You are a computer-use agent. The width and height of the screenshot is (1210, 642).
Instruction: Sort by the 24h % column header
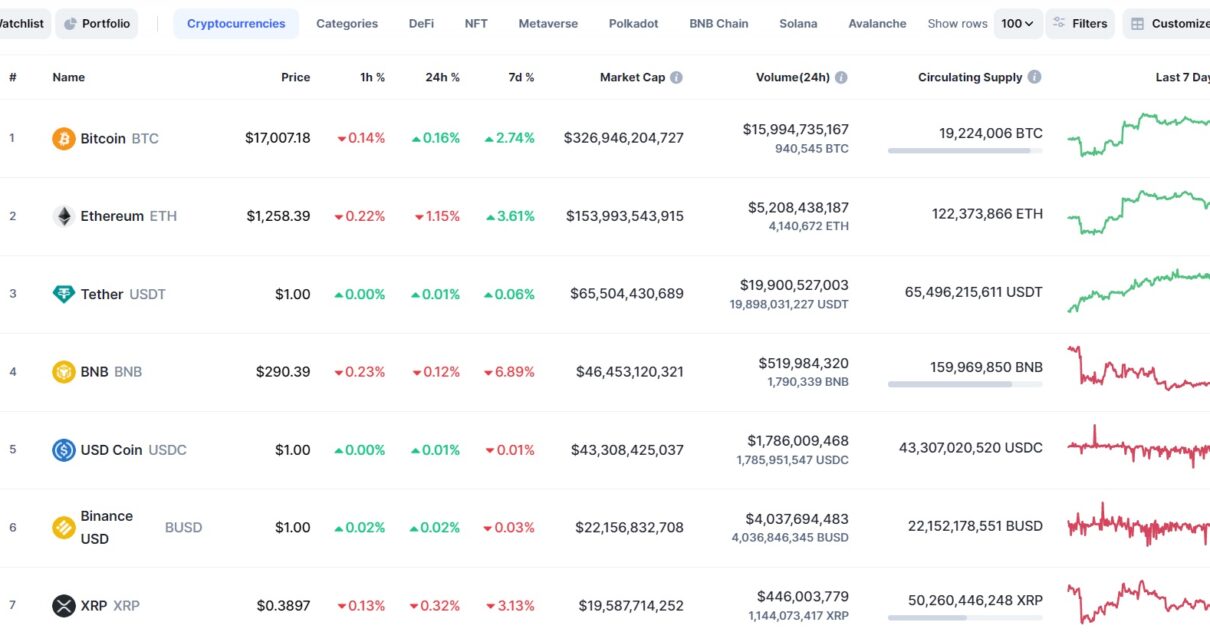(x=442, y=77)
